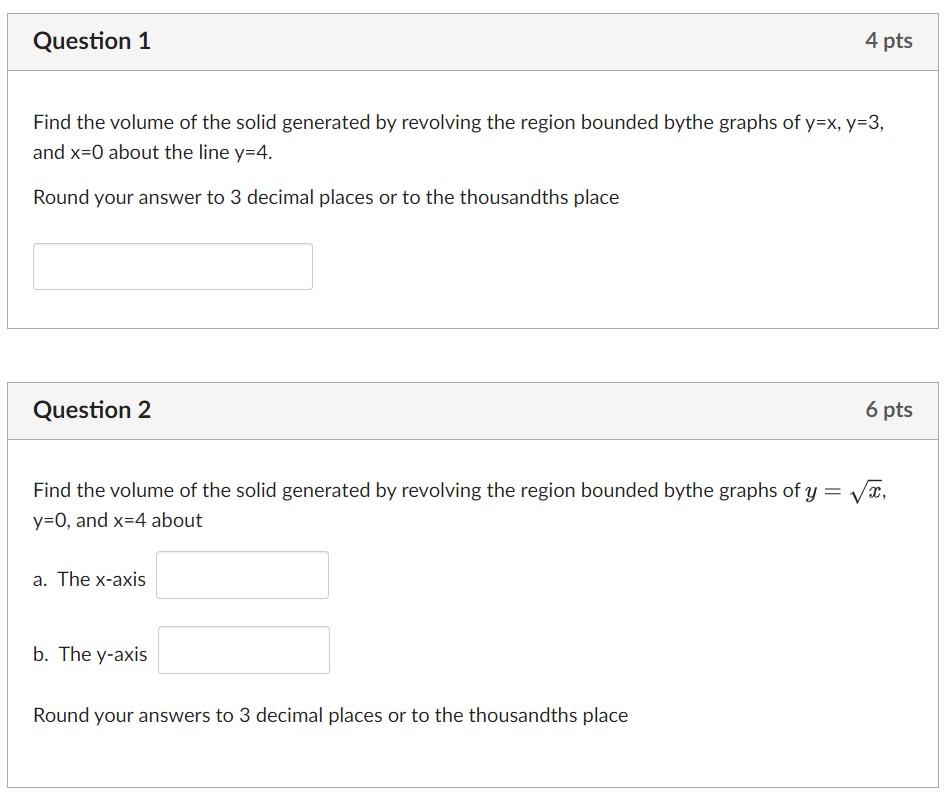Viewport: 946px width, 795px height.
Task: Click 'Round your answers' note in Question 2
Action: click(331, 715)
